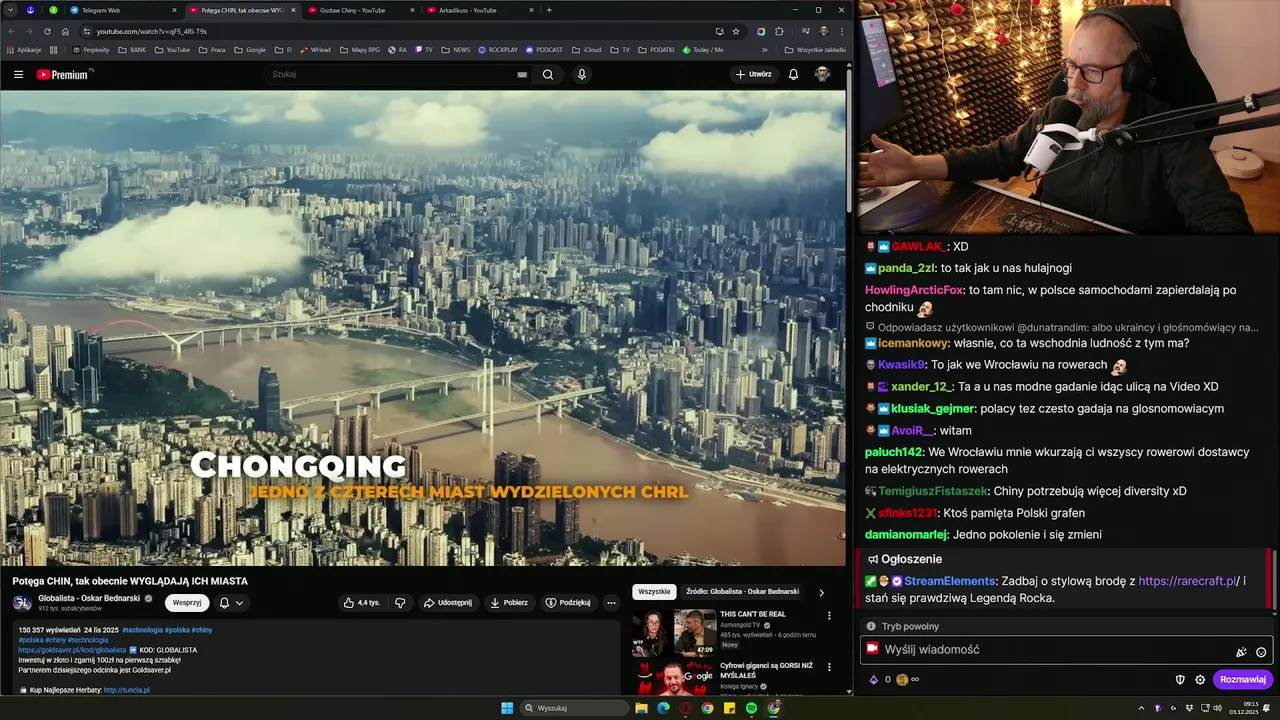Reload the page
This screenshot has height=720, width=1280.
[47, 31]
